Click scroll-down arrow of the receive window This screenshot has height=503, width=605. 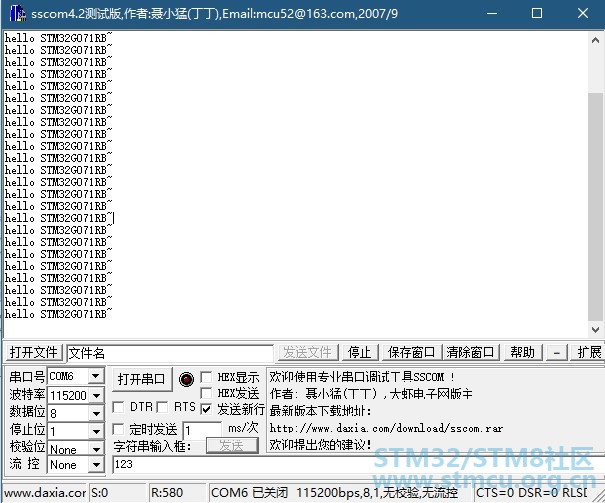point(595,330)
